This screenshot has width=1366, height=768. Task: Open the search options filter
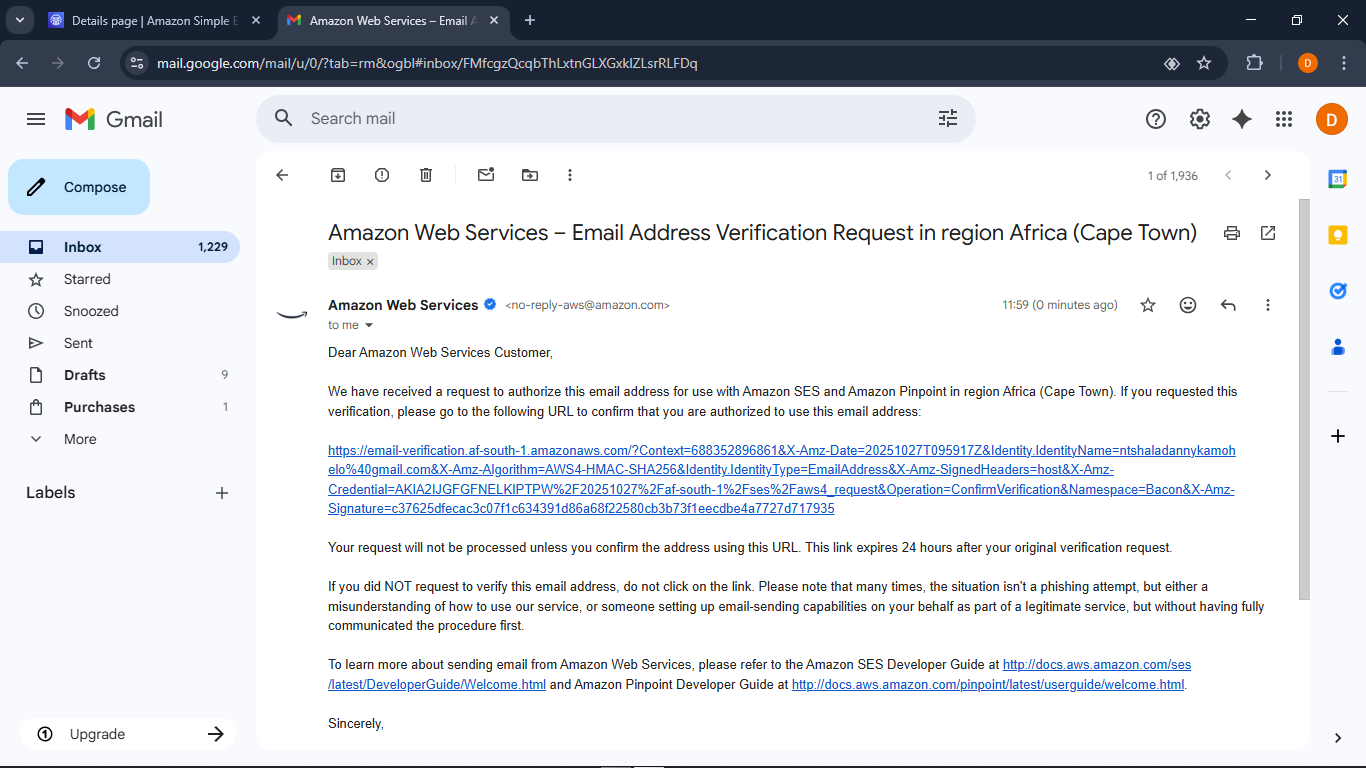coord(948,119)
